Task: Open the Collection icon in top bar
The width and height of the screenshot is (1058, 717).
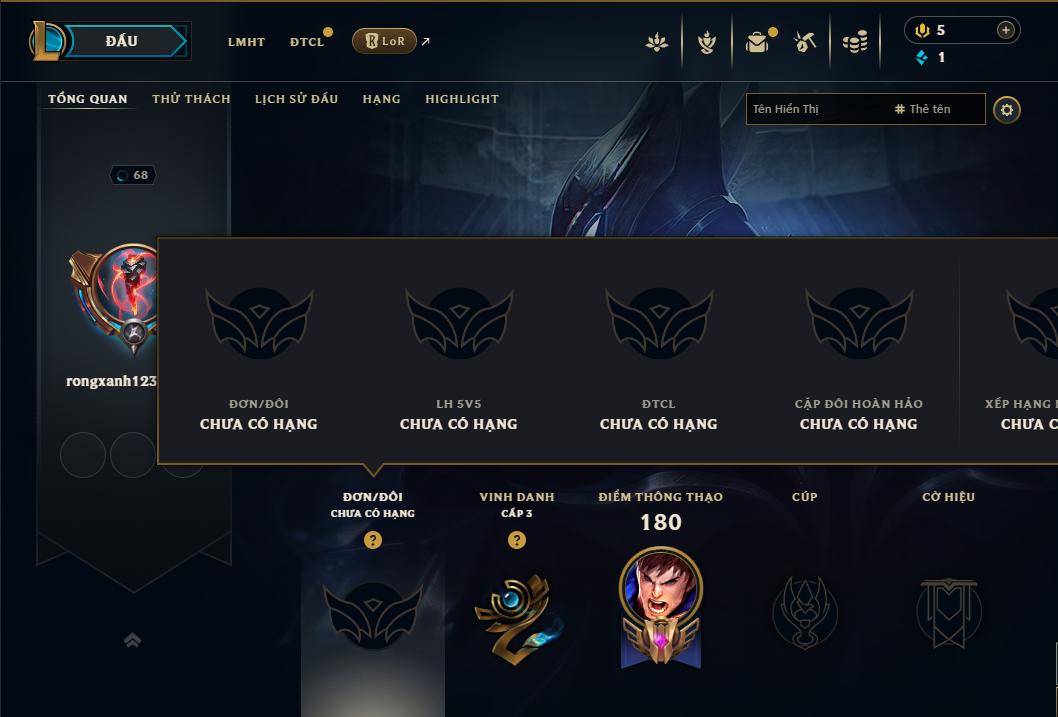Action: tap(758, 42)
